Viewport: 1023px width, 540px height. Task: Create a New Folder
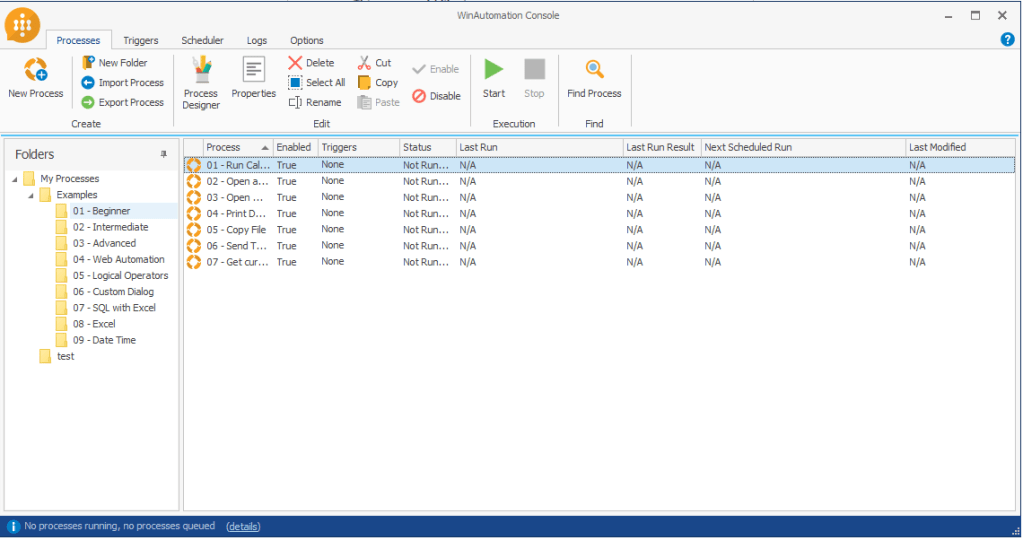pos(115,63)
